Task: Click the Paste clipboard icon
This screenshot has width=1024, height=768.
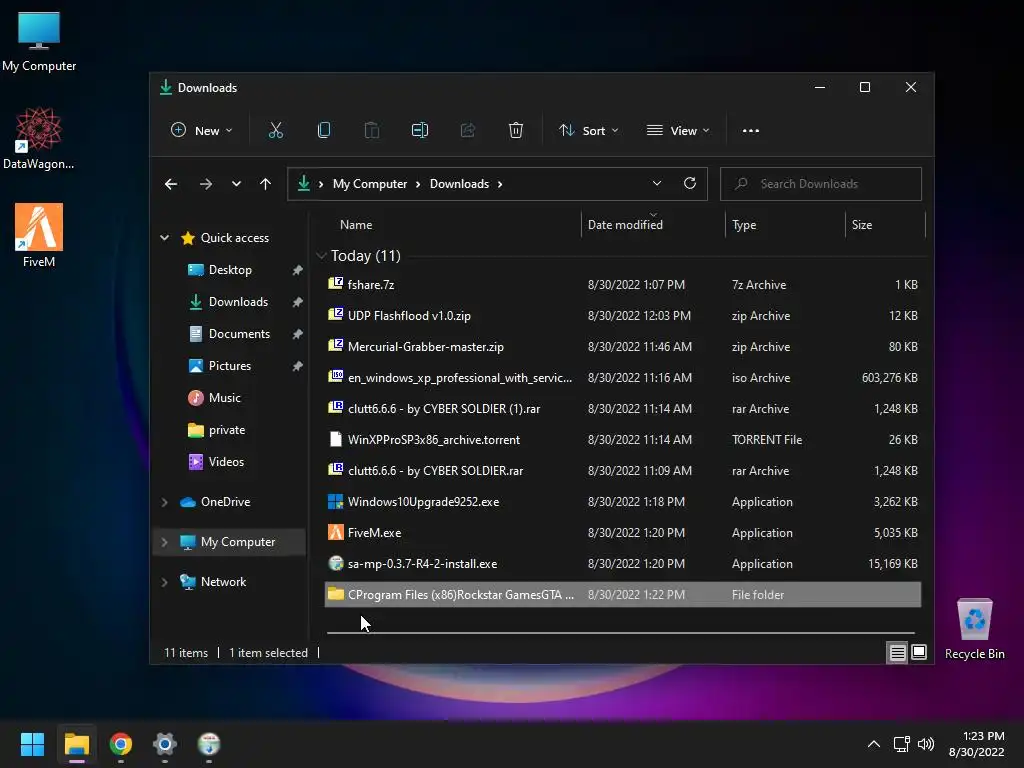Action: (372, 131)
